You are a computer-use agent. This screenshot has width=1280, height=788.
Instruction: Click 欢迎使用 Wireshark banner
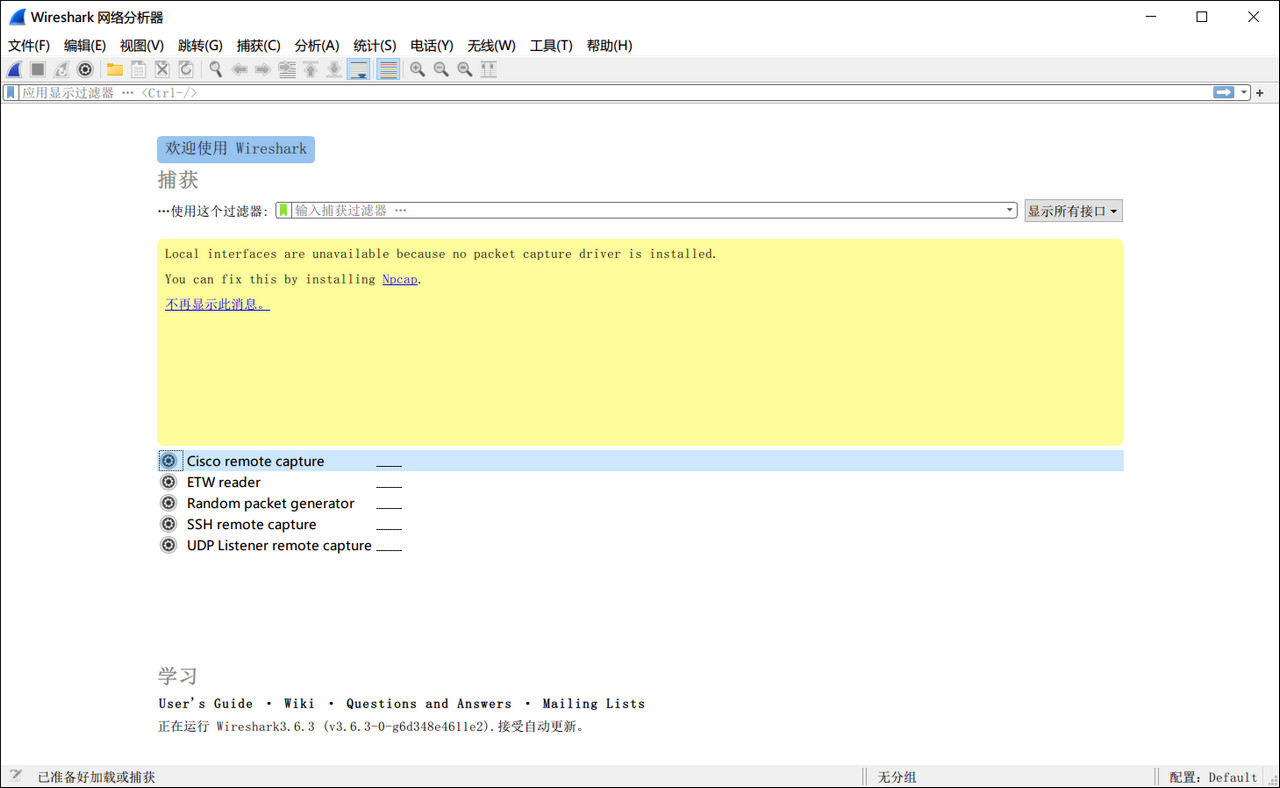[236, 149]
